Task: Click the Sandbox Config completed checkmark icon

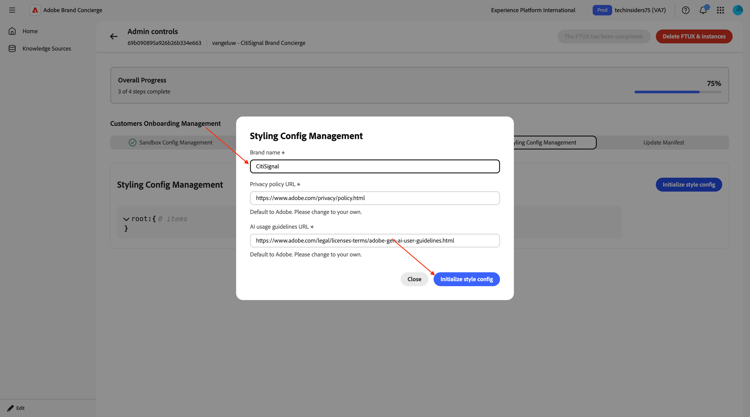Action: point(132,143)
